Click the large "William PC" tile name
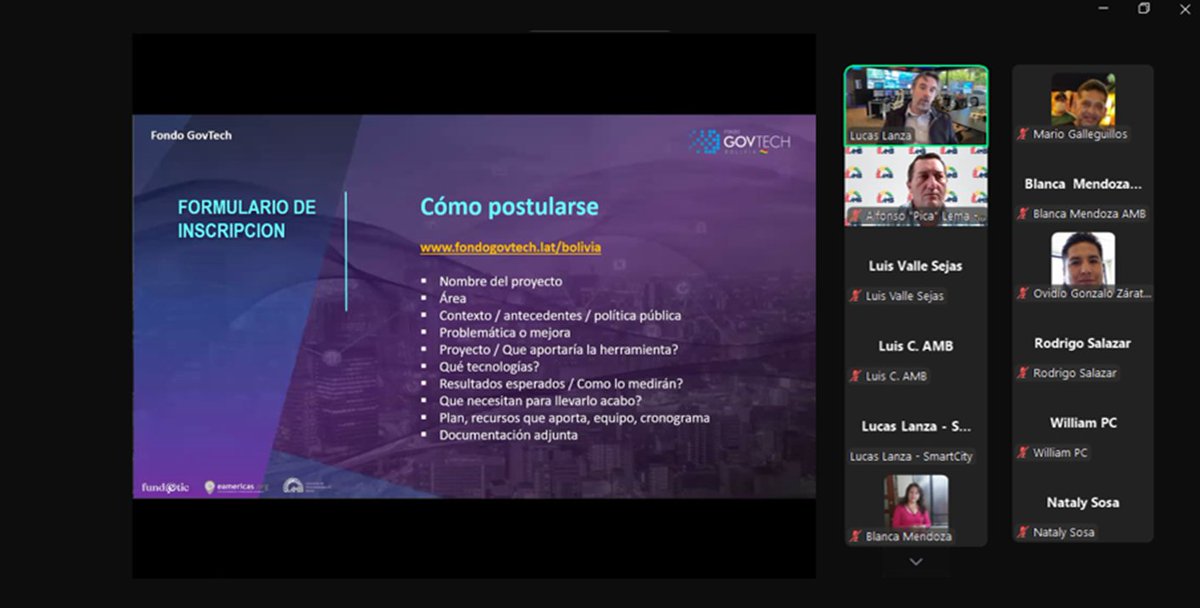 point(1083,423)
